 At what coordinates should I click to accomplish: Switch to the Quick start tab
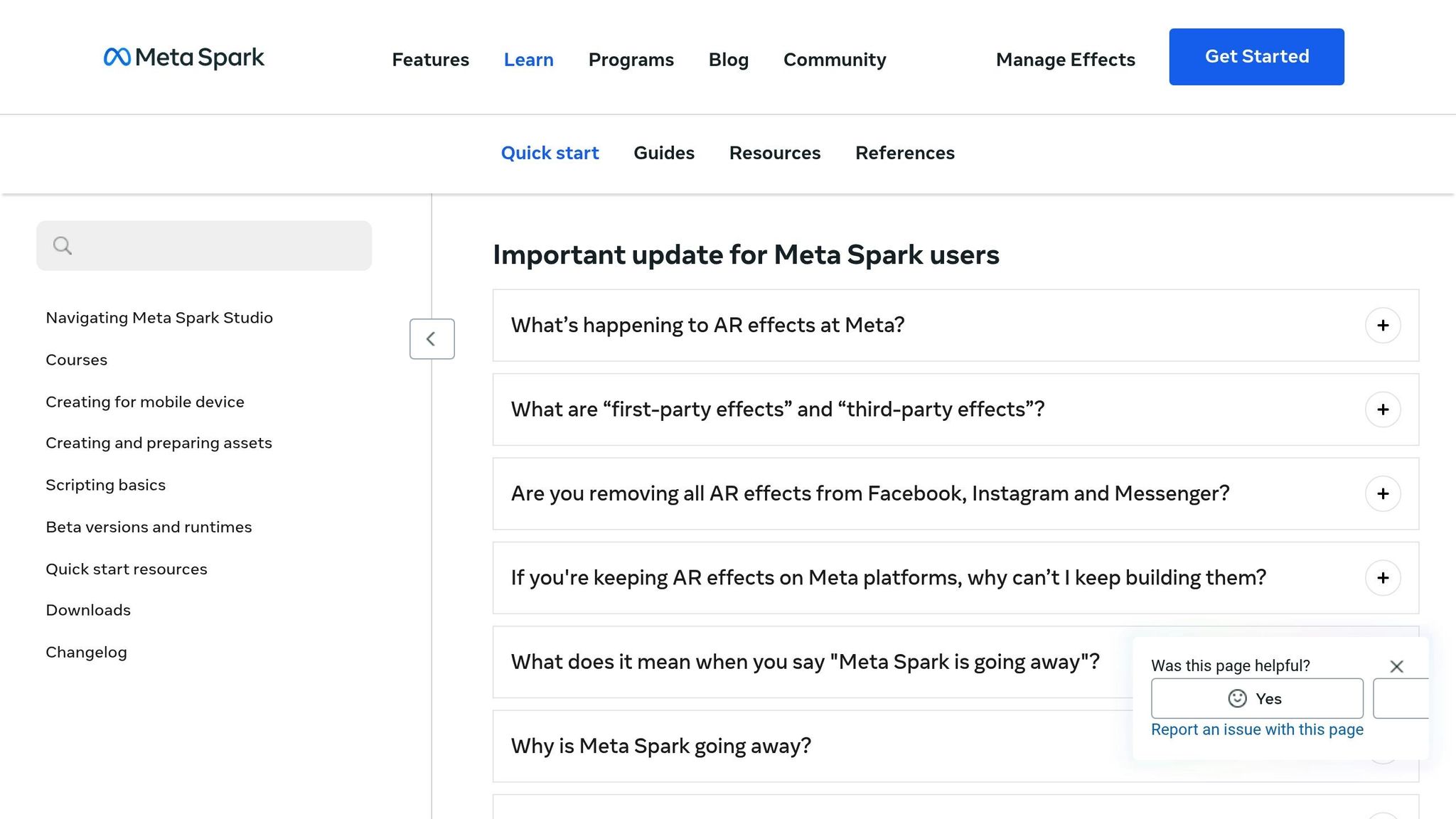(x=550, y=153)
